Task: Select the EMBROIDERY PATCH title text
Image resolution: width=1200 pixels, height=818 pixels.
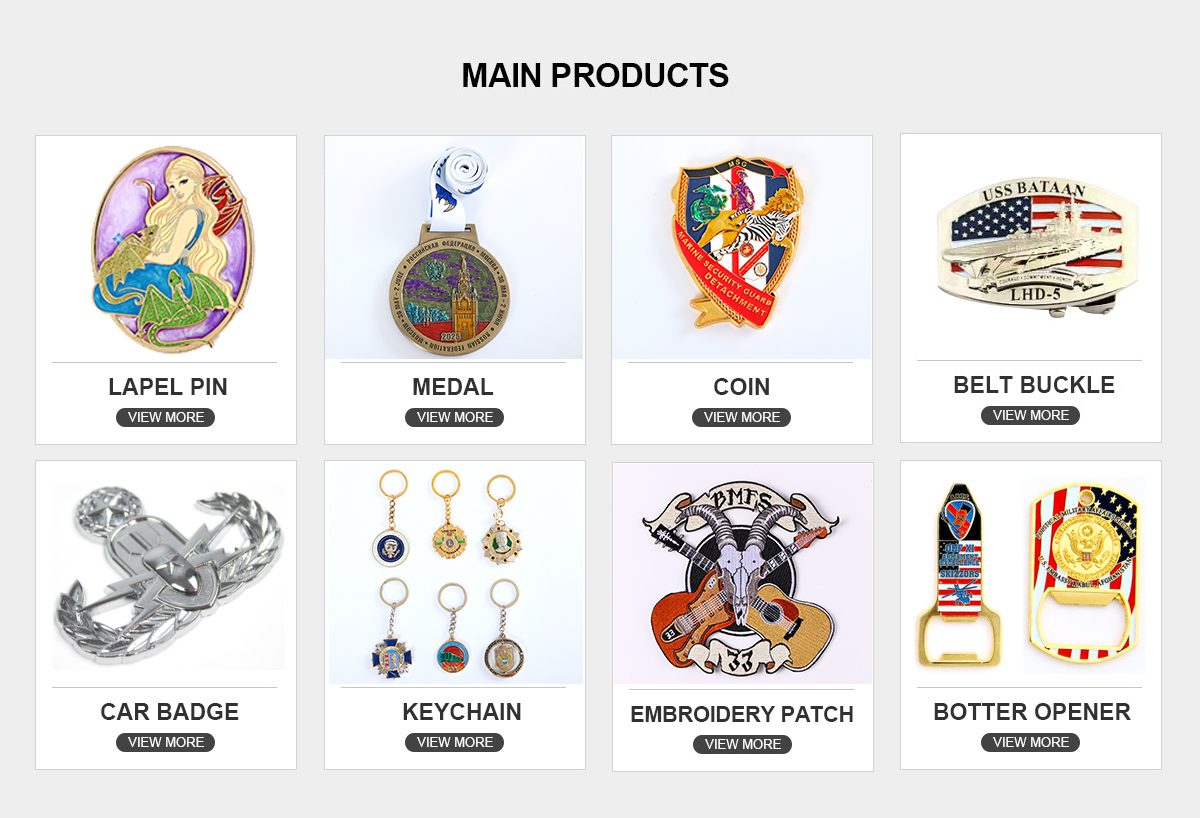Action: click(x=742, y=715)
